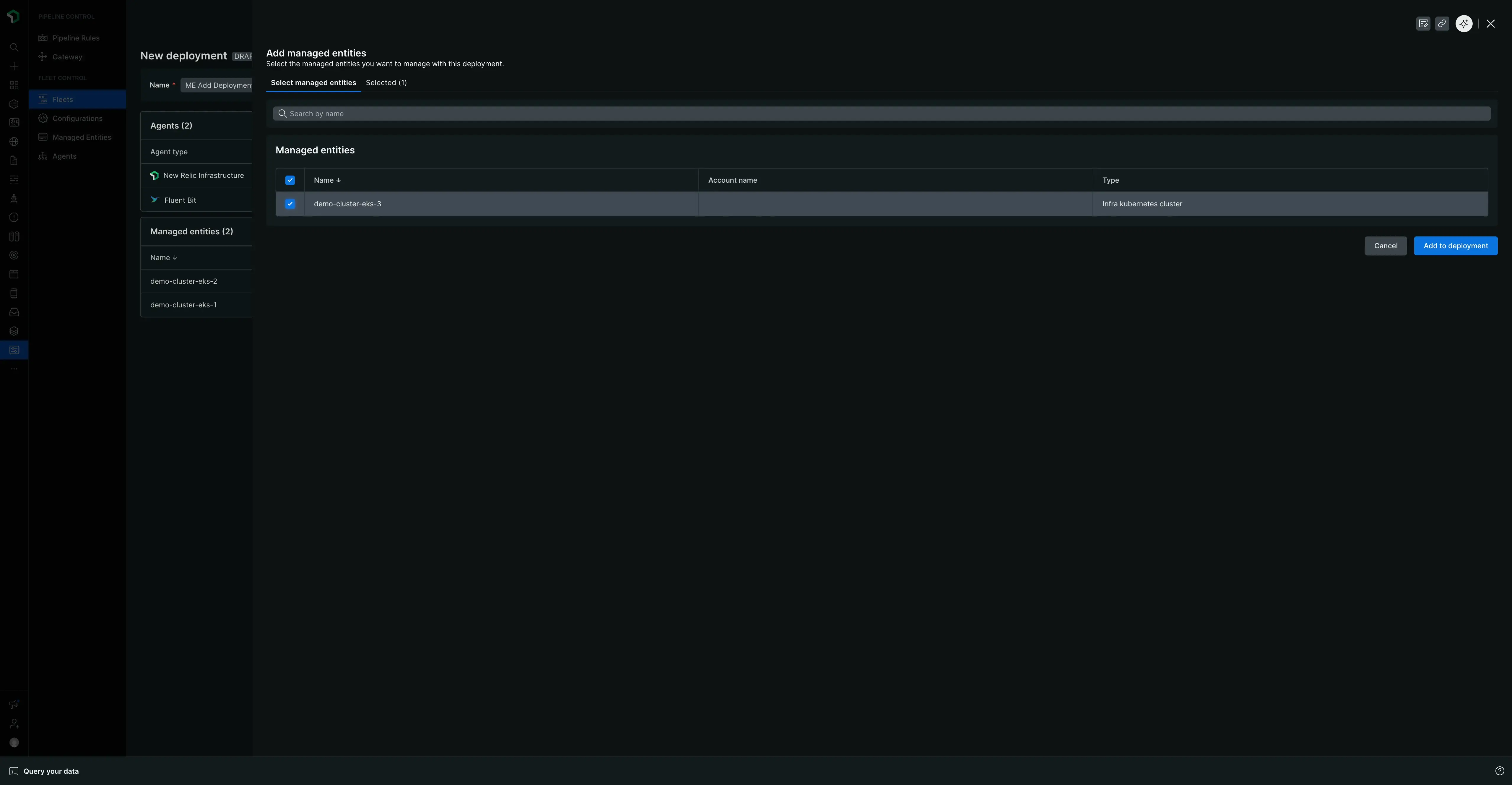
Task: Click the search icon in the left sidebar
Action: click(14, 48)
